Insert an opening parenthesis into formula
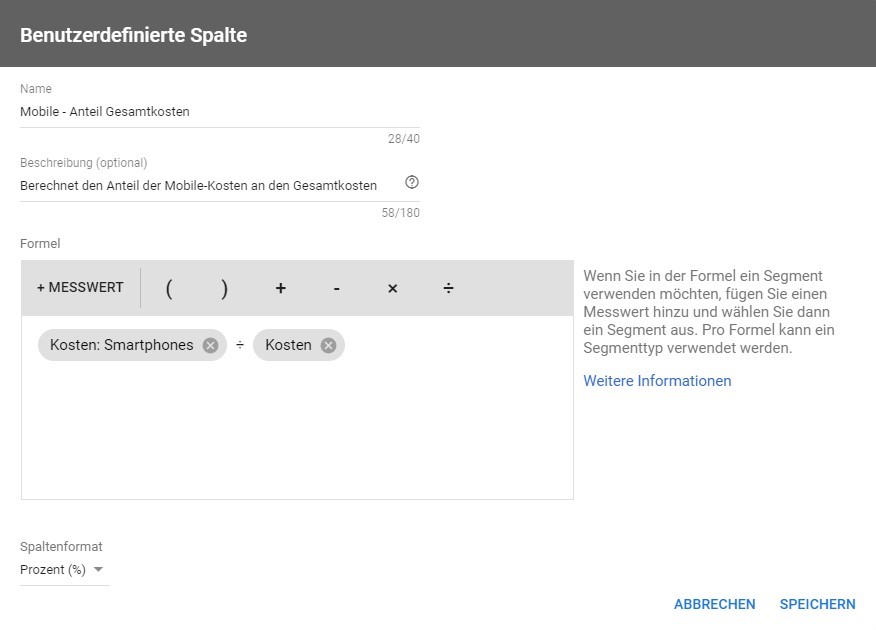 coord(169,288)
